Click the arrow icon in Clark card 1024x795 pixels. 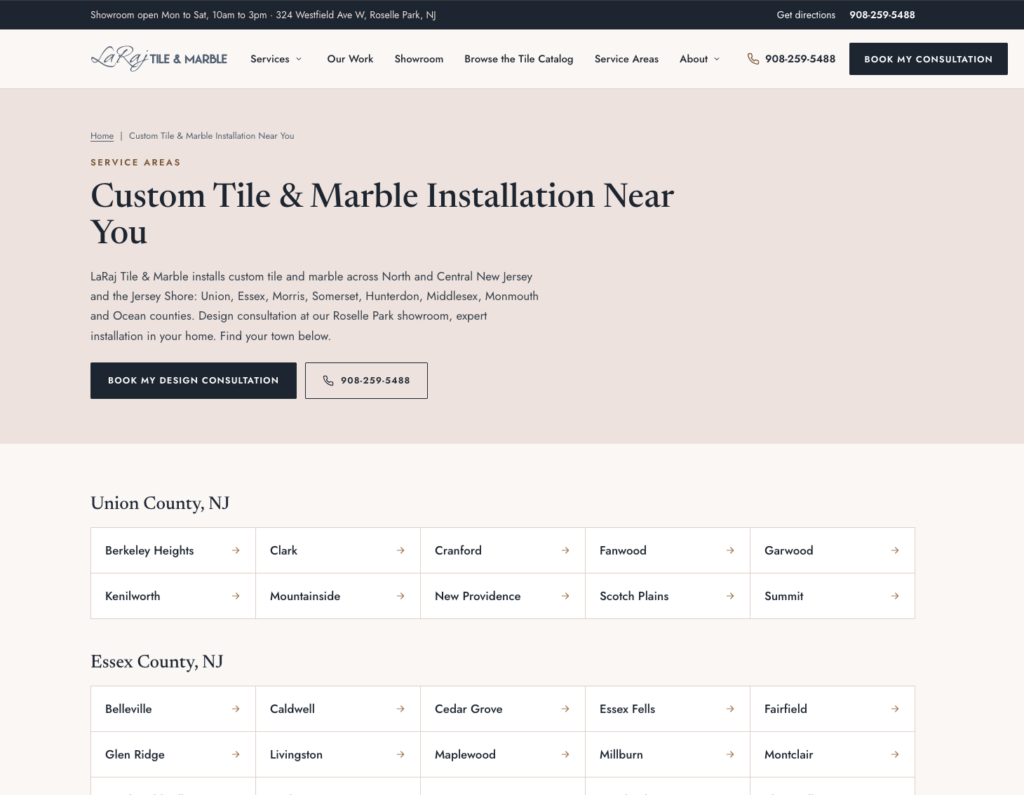click(400, 551)
